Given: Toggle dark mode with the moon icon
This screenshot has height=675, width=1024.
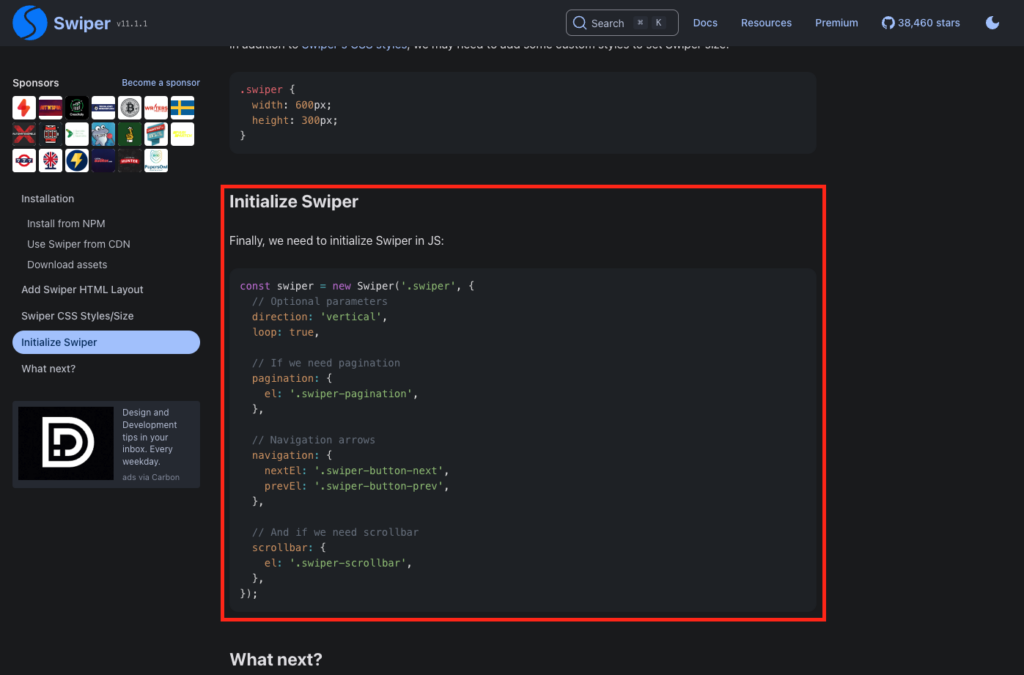Looking at the screenshot, I should 992,23.
